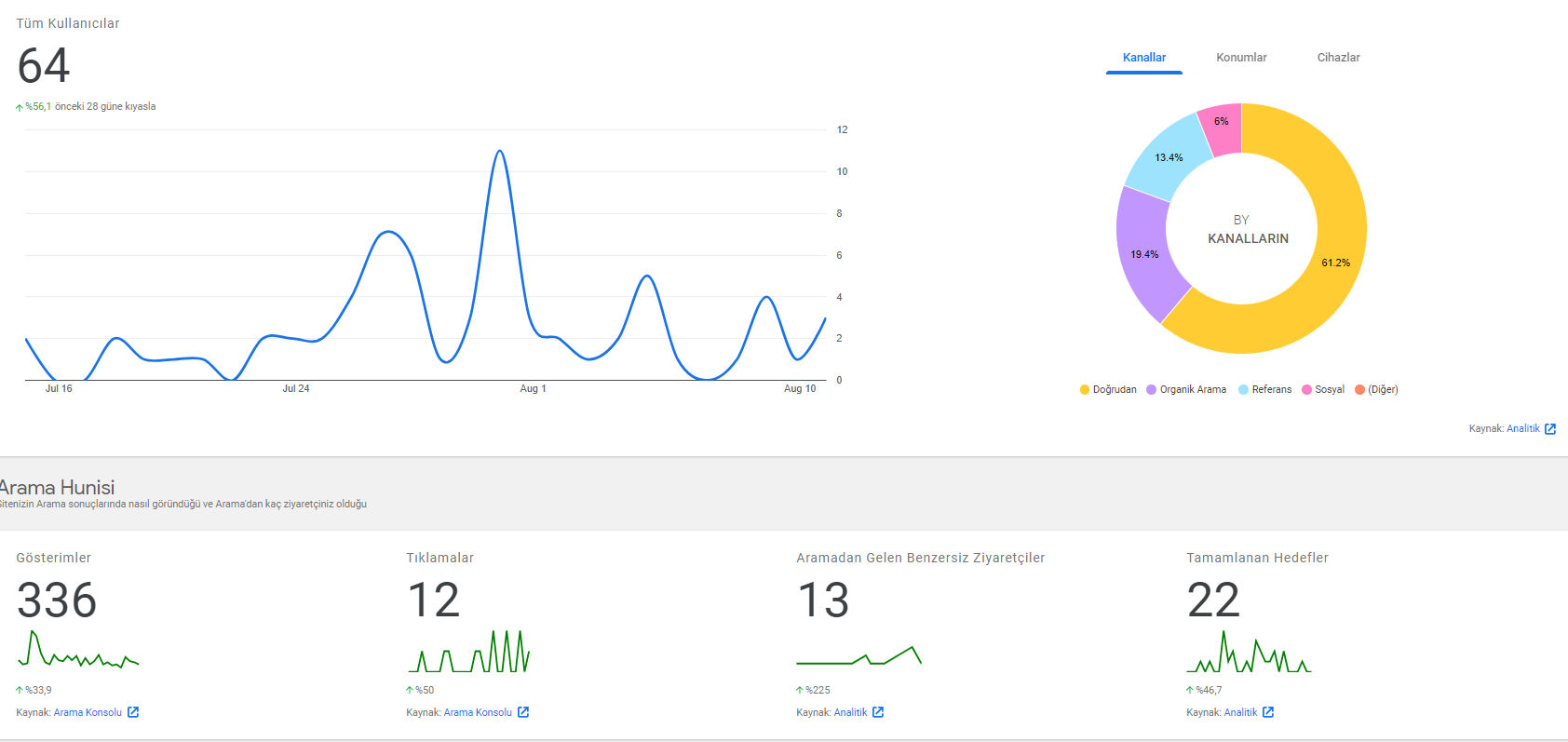This screenshot has height=742, width=1568.
Task: Select the Kanallar tab
Action: pos(1144,58)
